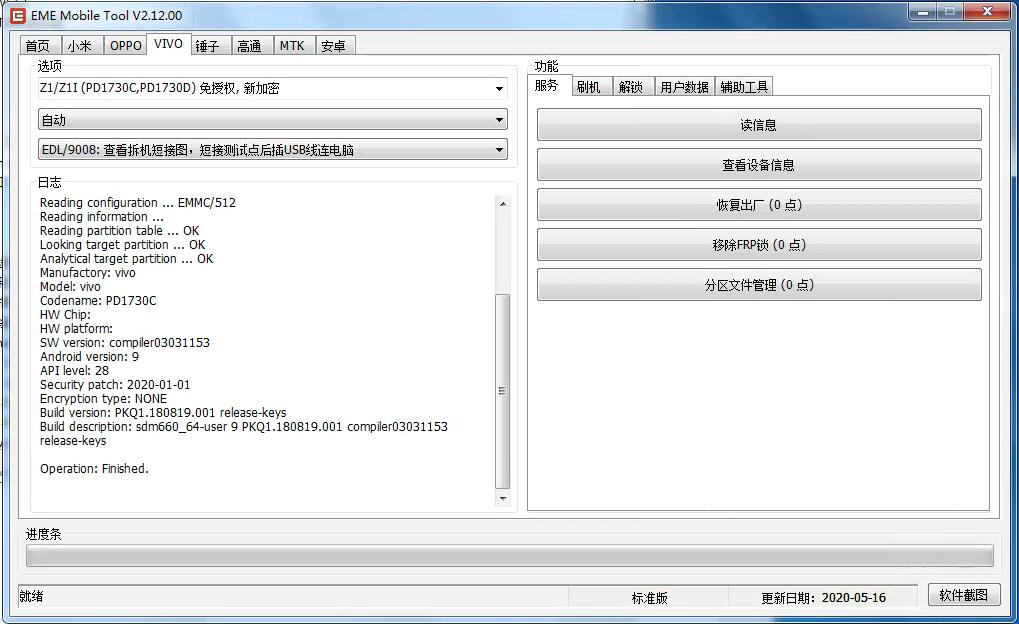The height and width of the screenshot is (624, 1019).
Task: Open the EDL/9008 connection mode dropdown
Action: pos(272,150)
